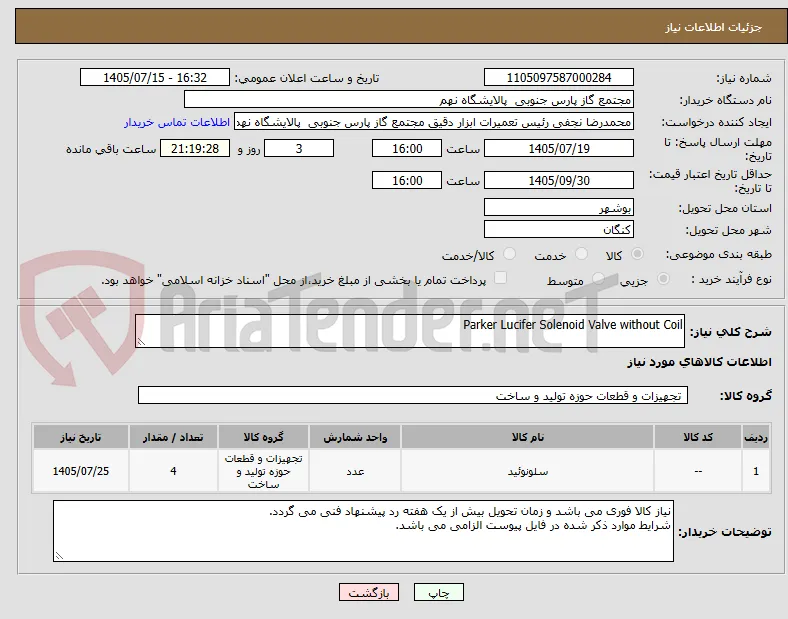Image resolution: width=788 pixels, height=619 pixels.
Task: Click the گروه کالا column header
Action: pyautogui.click(x=263, y=437)
